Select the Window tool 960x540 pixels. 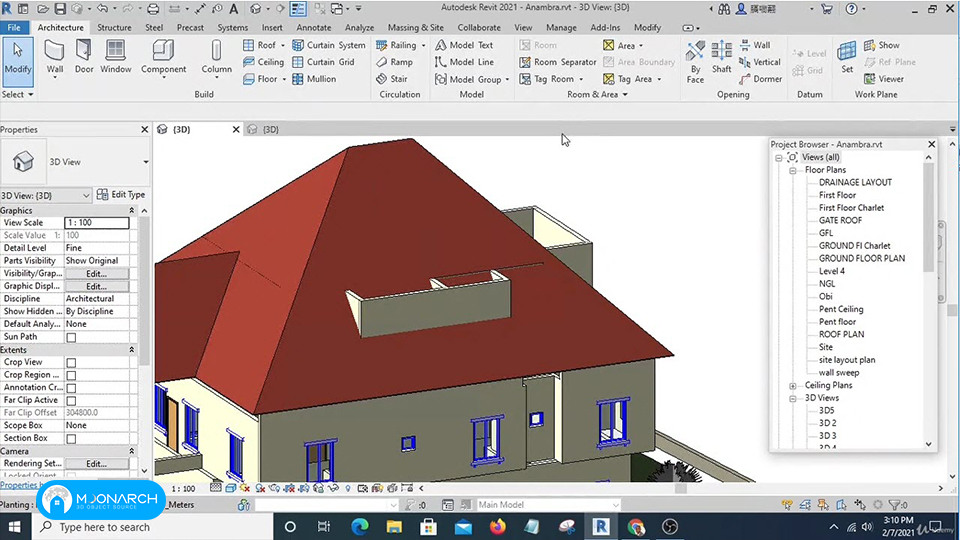coord(115,57)
